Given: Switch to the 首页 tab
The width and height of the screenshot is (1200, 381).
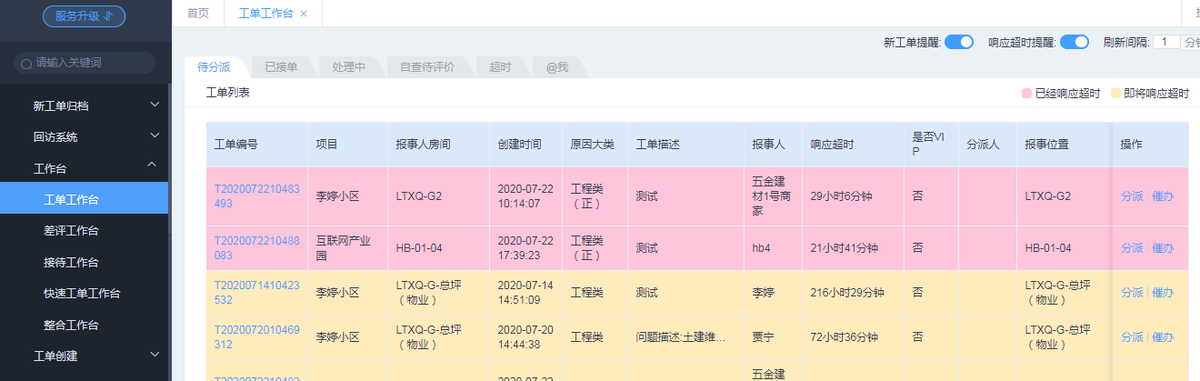Looking at the screenshot, I should (x=198, y=13).
